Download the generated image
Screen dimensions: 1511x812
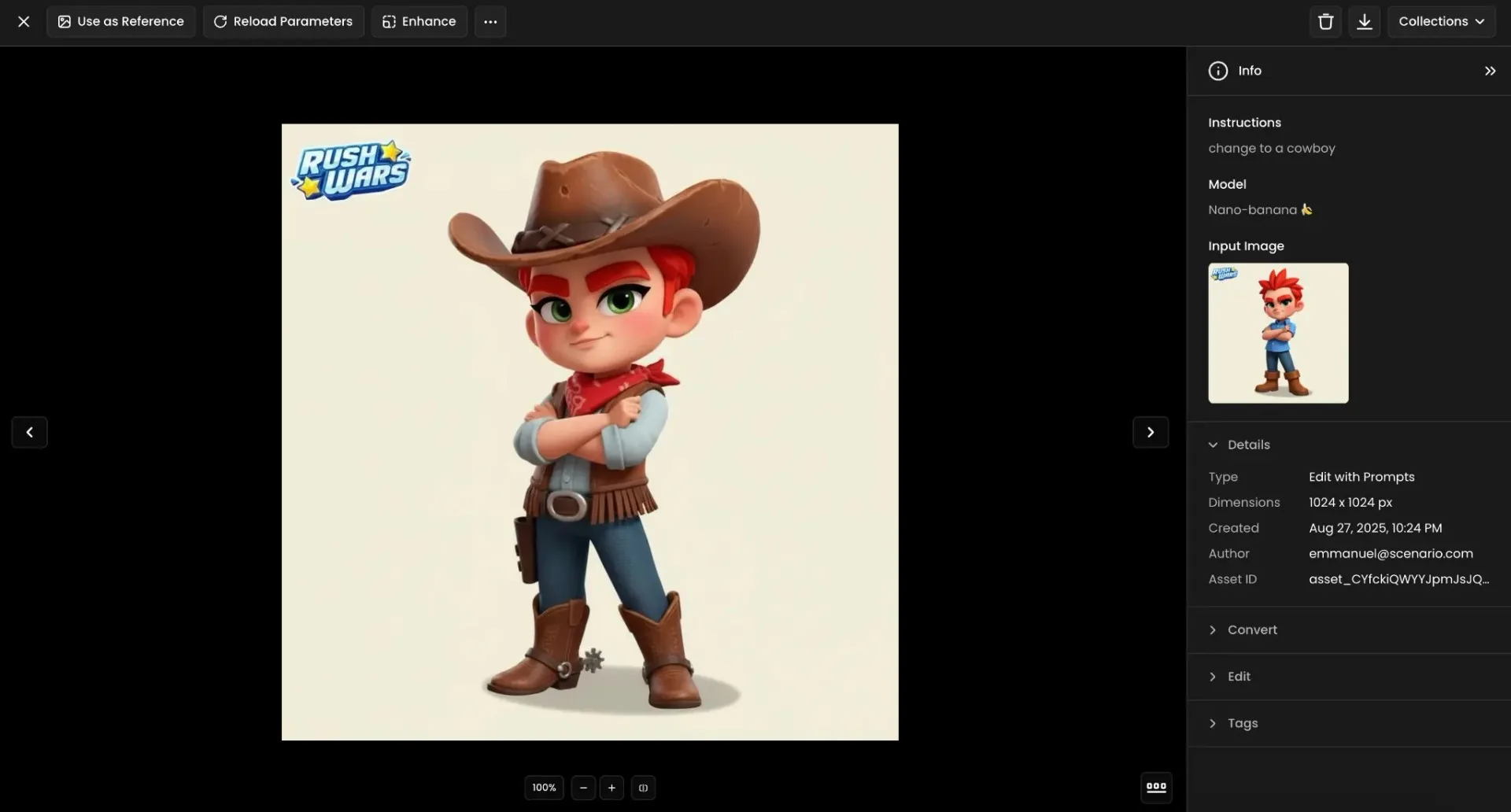1364,21
